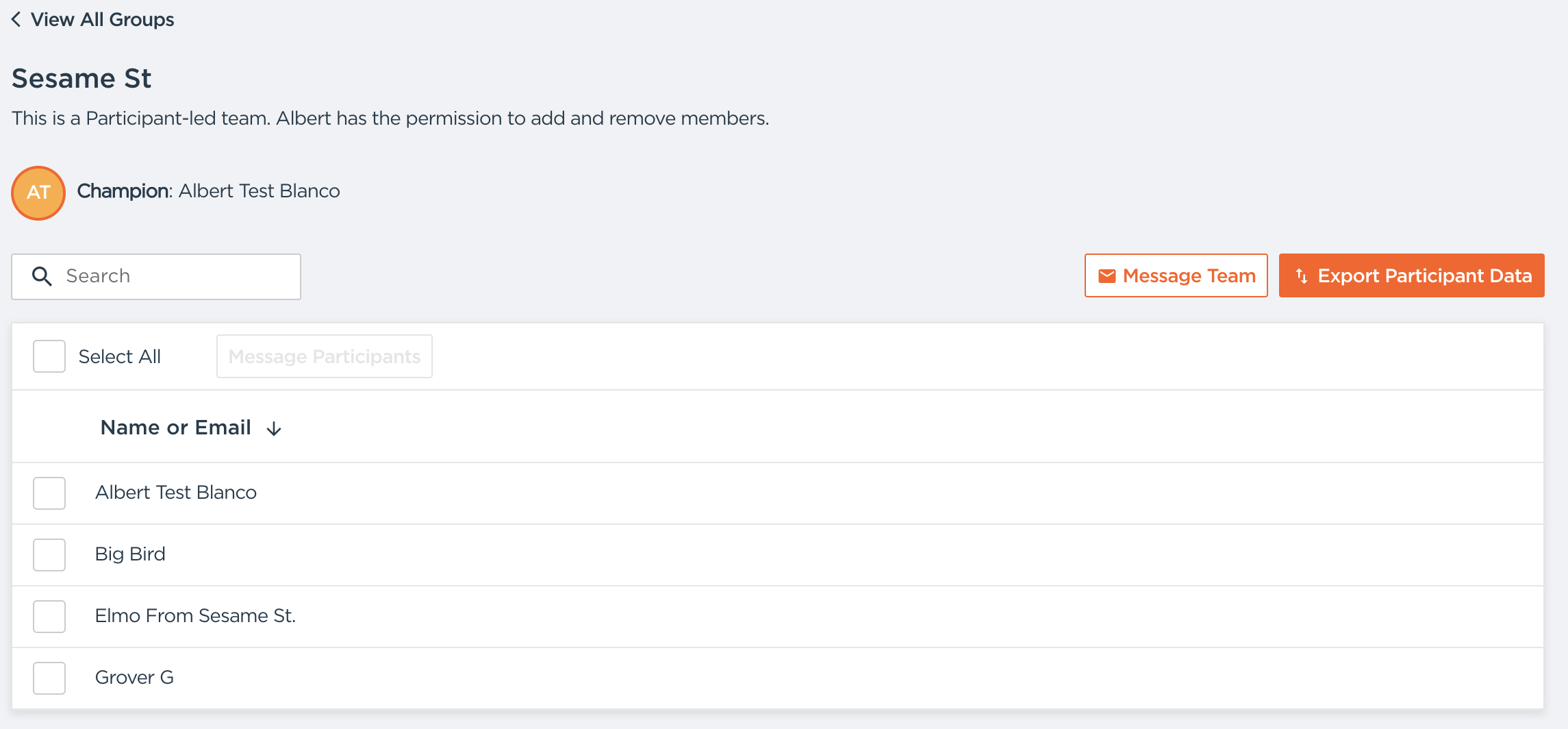Enable the checkbox beside Grover G
This screenshot has width=1568, height=729.
coord(49,678)
